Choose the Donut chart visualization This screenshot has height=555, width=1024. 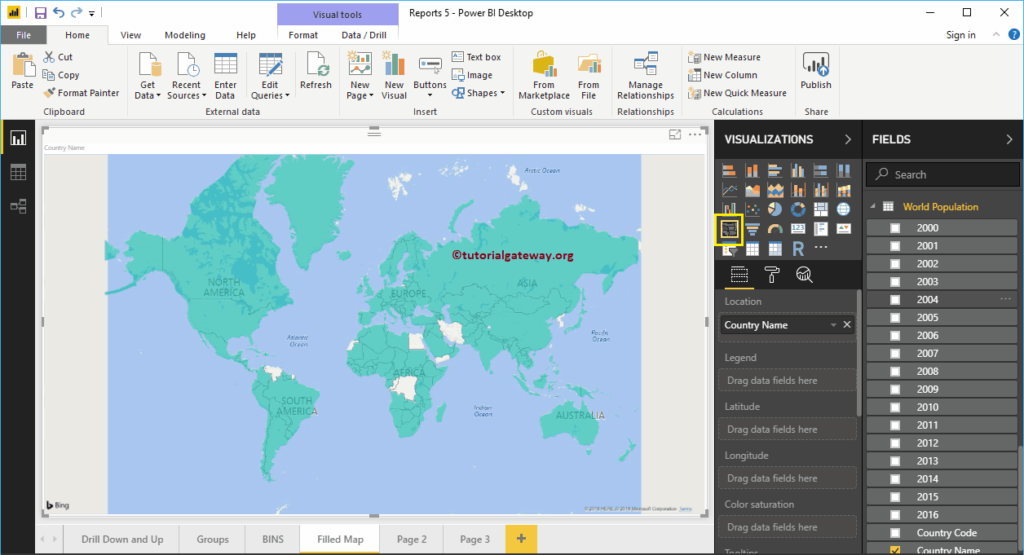point(798,209)
